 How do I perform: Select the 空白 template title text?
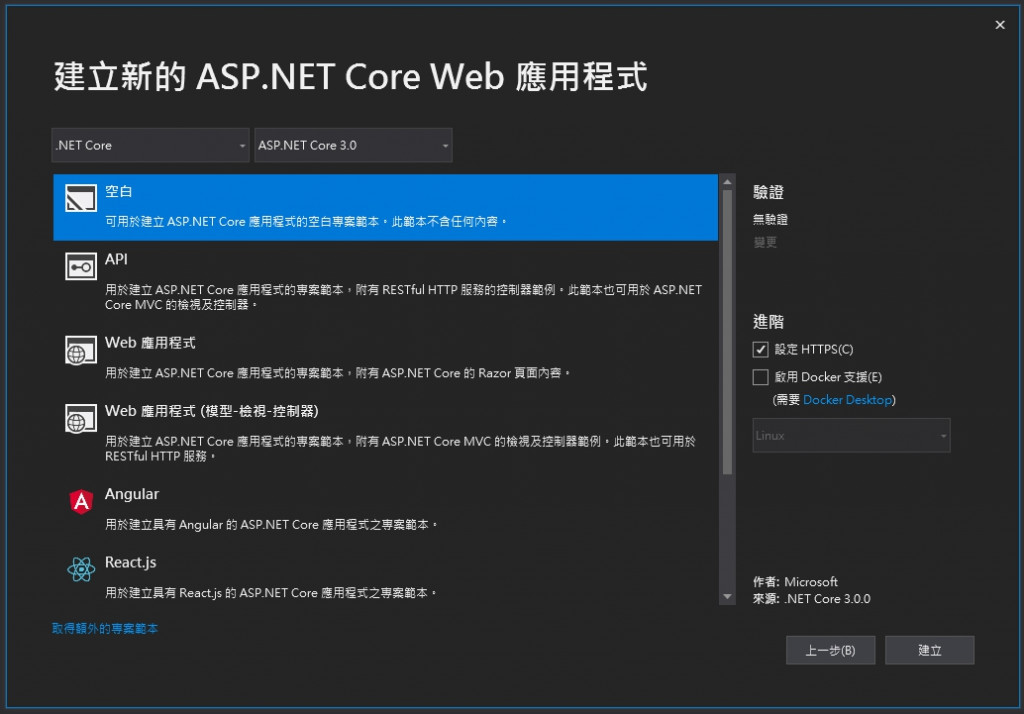pos(119,191)
